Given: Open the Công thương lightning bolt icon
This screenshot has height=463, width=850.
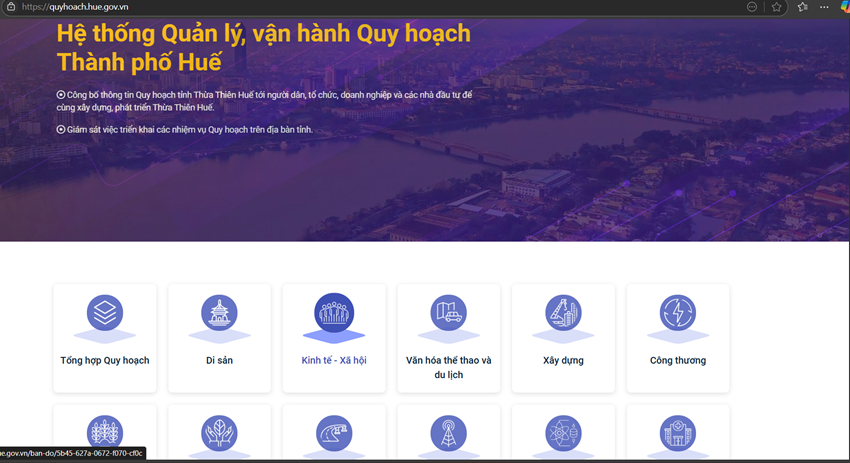Looking at the screenshot, I should [678, 313].
